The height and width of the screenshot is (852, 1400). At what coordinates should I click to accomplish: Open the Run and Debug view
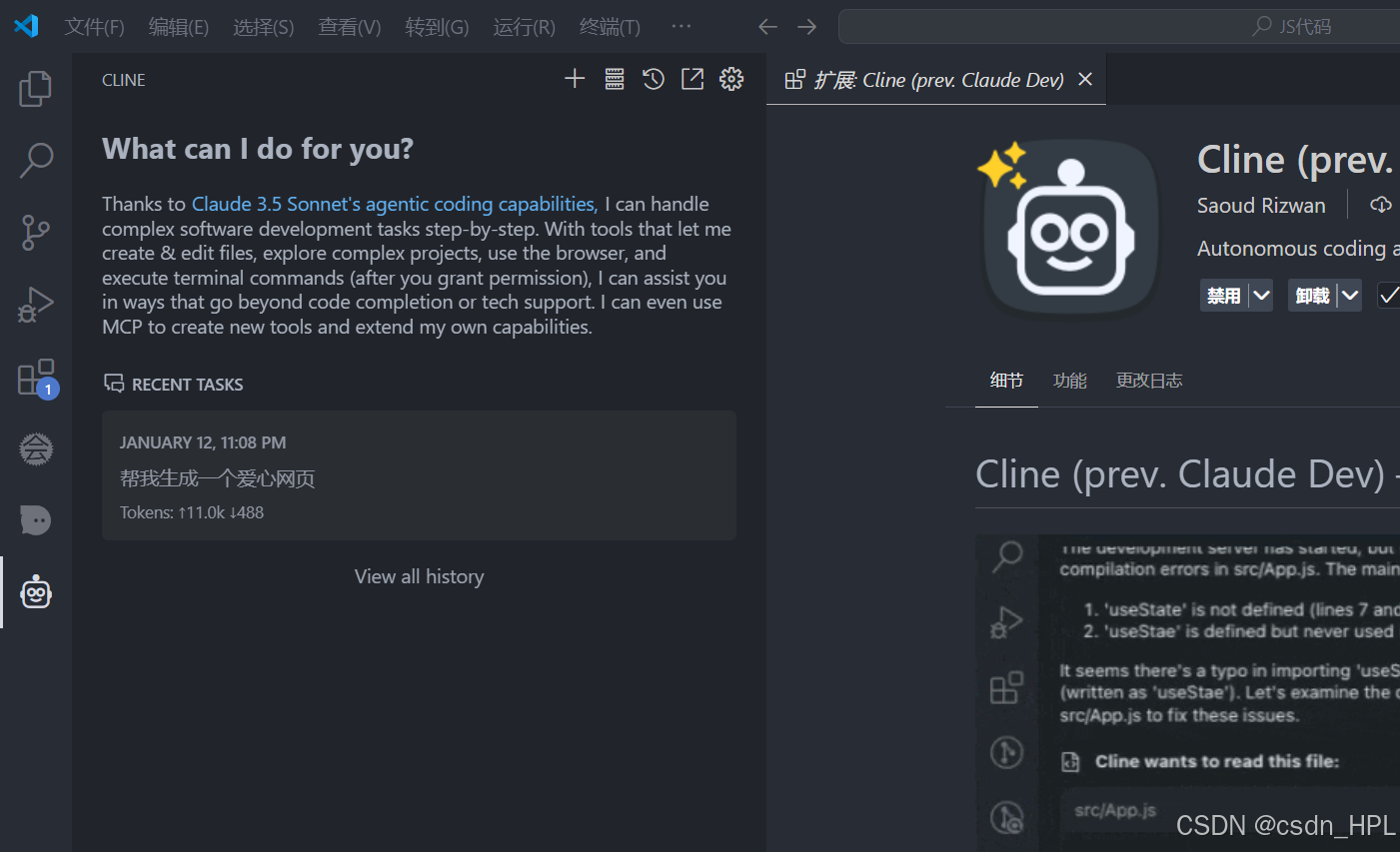tap(36, 305)
